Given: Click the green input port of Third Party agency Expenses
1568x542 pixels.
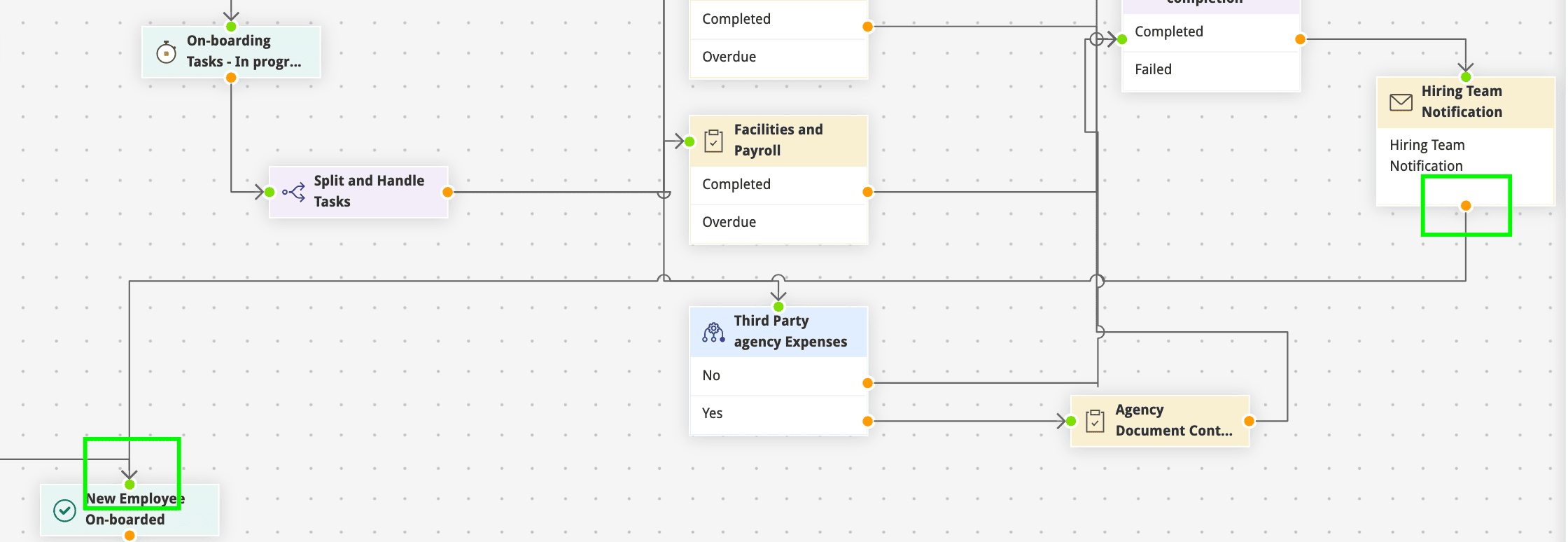Looking at the screenshot, I should coord(778,307).
